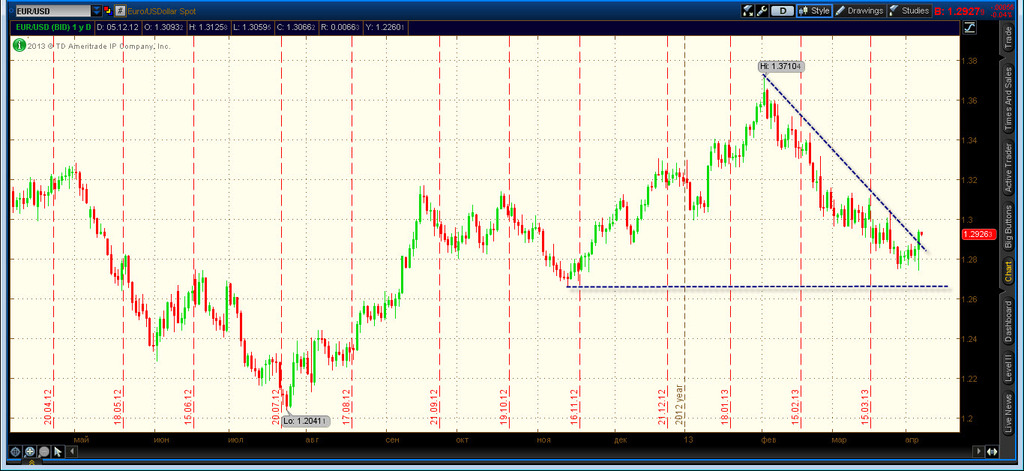Click the colored squares symbol link icon
1024x471 pixels.
pyautogui.click(x=108, y=10)
